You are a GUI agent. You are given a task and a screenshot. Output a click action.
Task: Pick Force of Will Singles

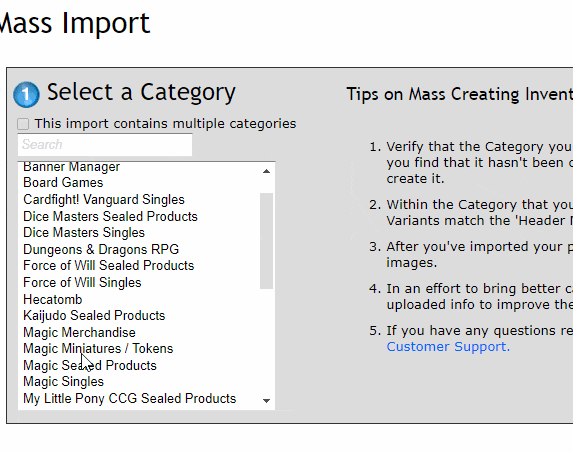[82, 282]
